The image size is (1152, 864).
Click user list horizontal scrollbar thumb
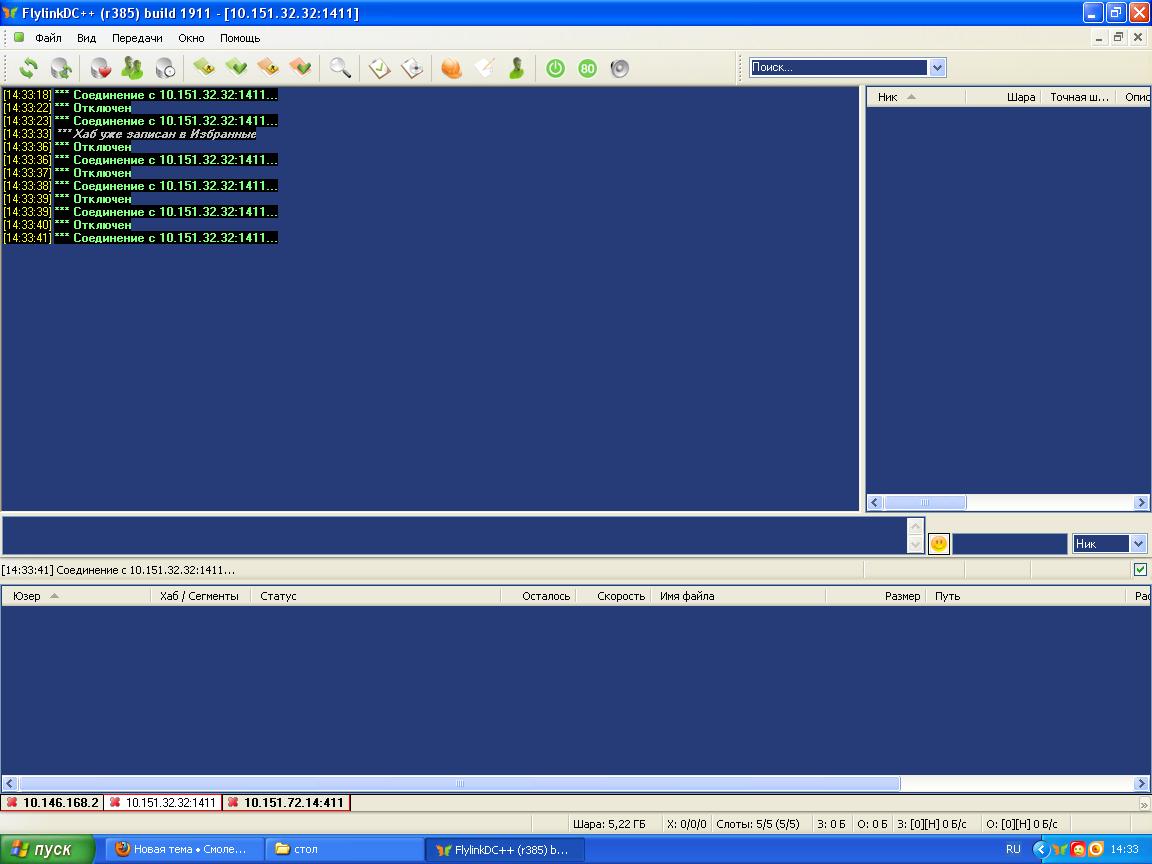click(925, 503)
